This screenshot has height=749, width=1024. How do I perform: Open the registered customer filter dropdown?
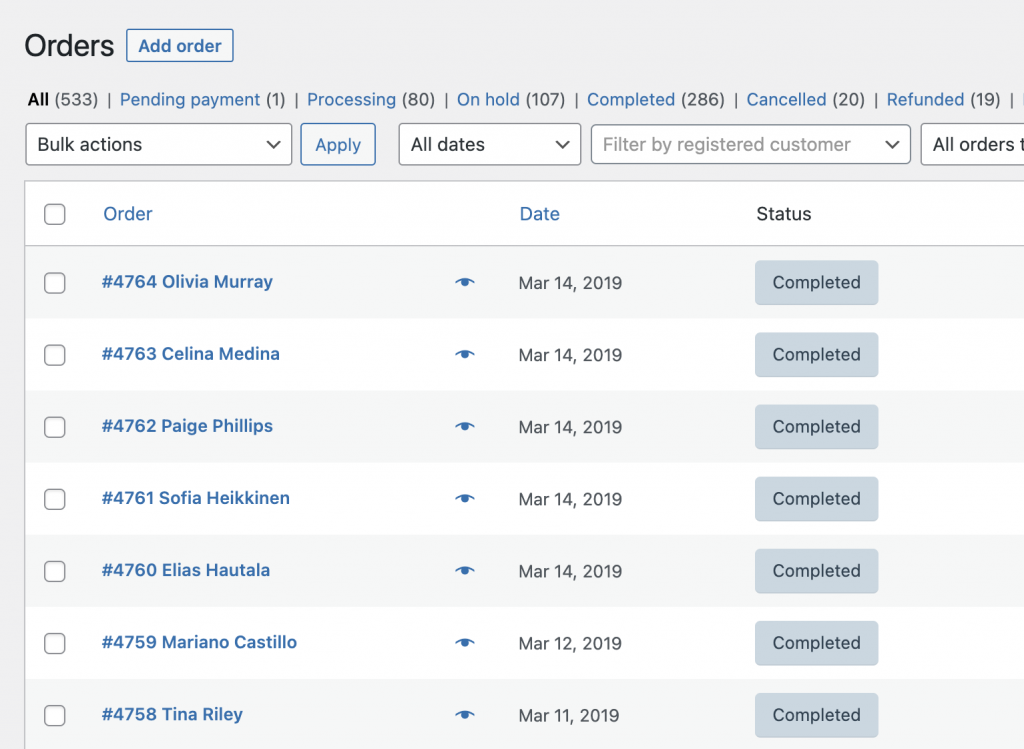coord(750,144)
